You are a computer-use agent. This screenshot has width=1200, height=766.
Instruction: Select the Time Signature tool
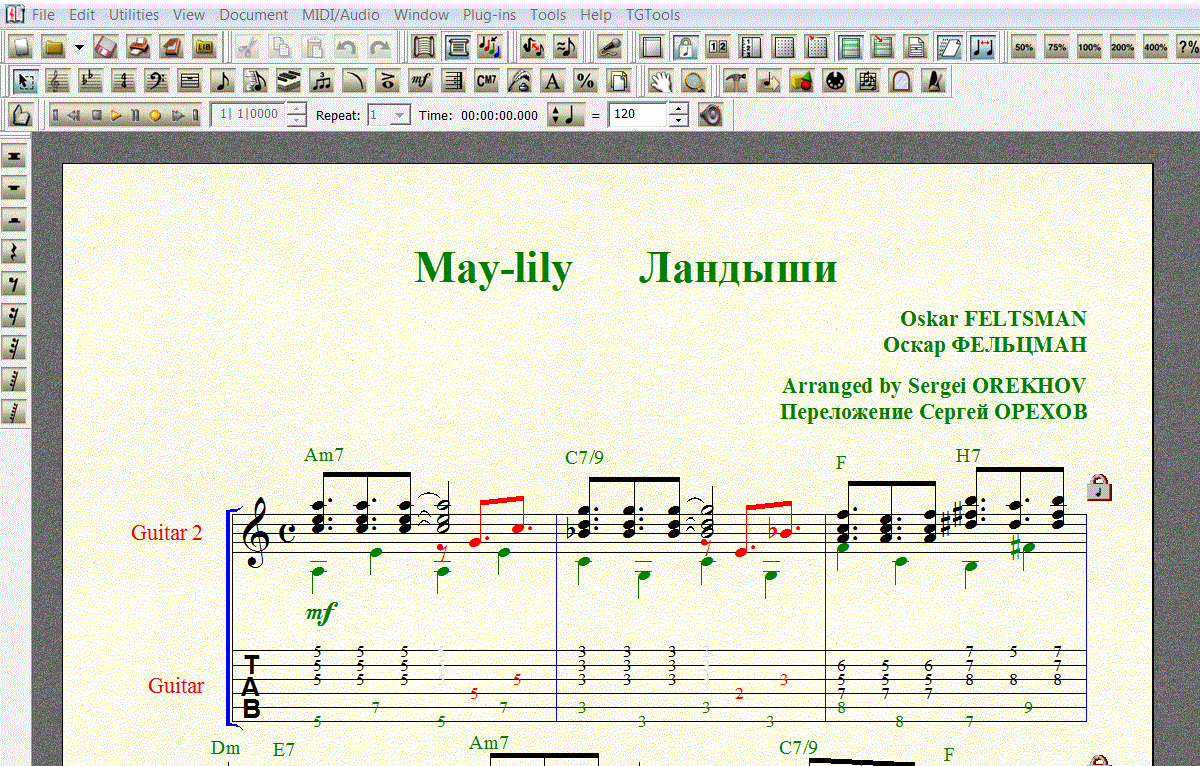pyautogui.click(x=124, y=81)
